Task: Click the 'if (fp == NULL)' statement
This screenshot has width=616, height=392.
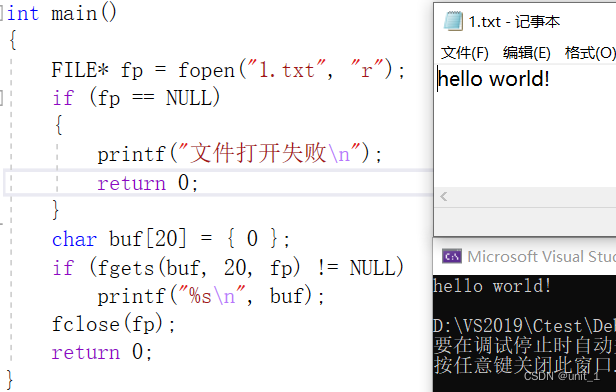Action: pos(136,98)
